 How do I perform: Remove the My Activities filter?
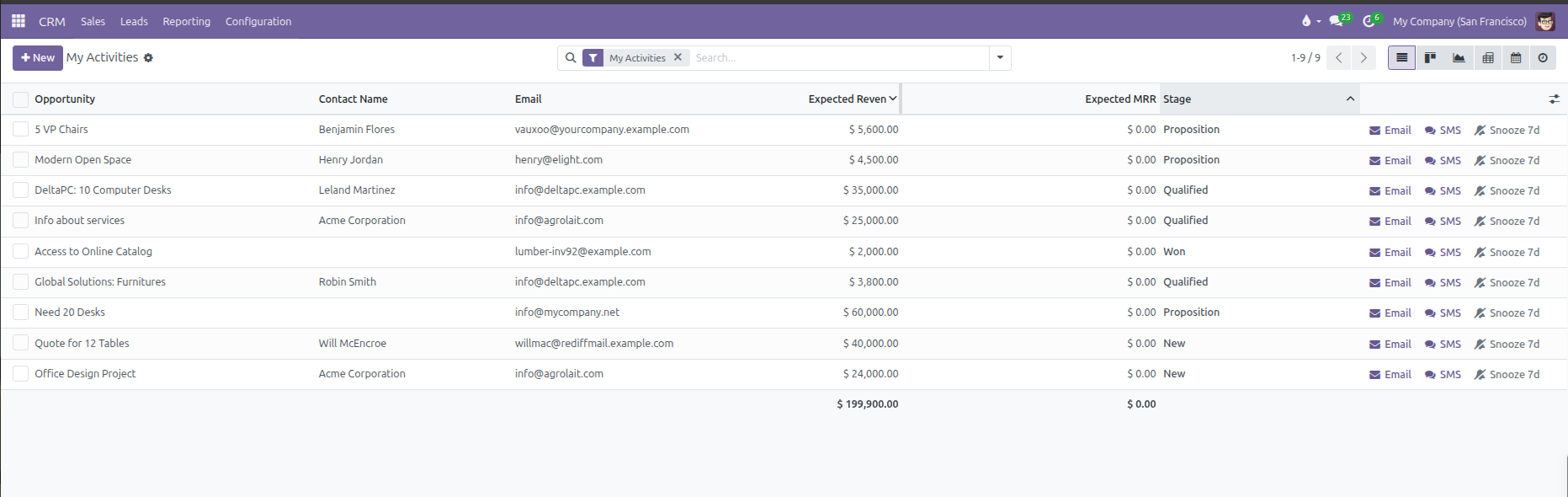point(678,57)
